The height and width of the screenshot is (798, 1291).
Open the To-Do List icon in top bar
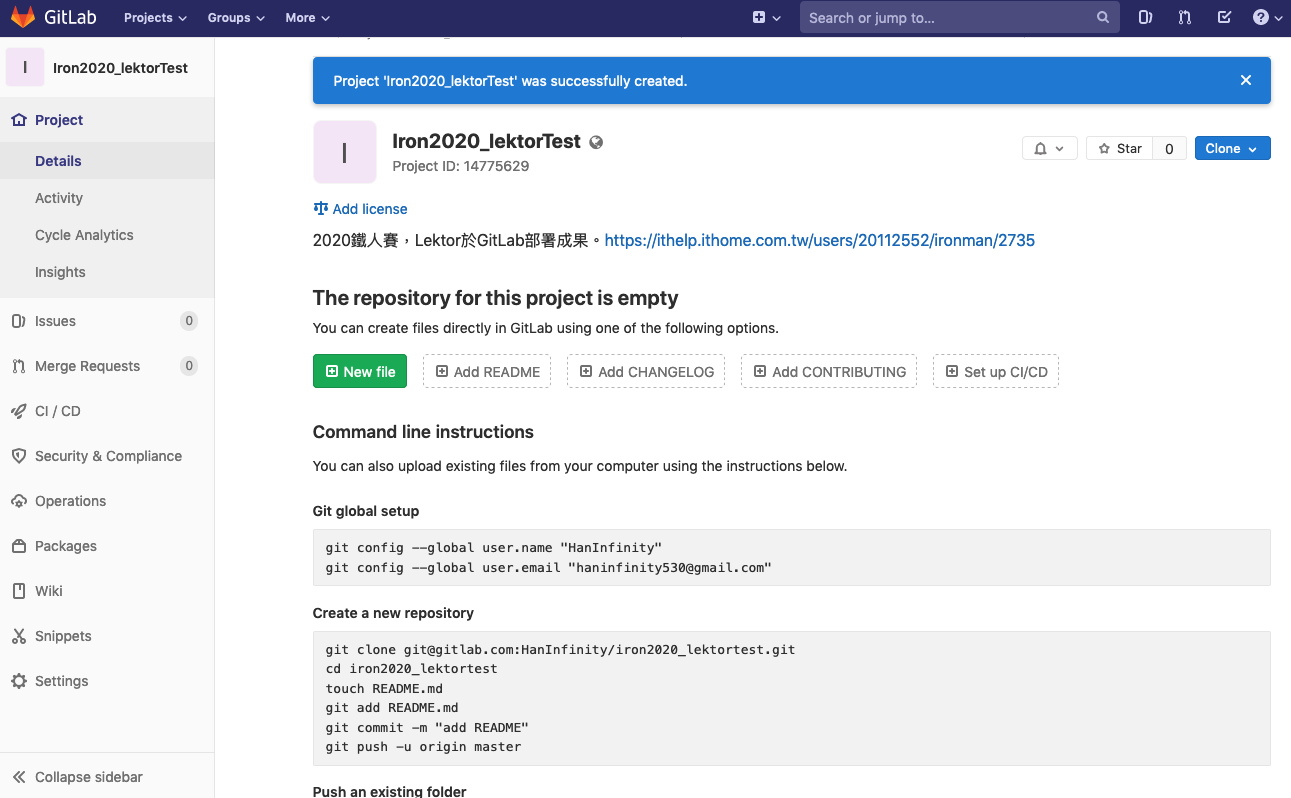click(x=1224, y=17)
